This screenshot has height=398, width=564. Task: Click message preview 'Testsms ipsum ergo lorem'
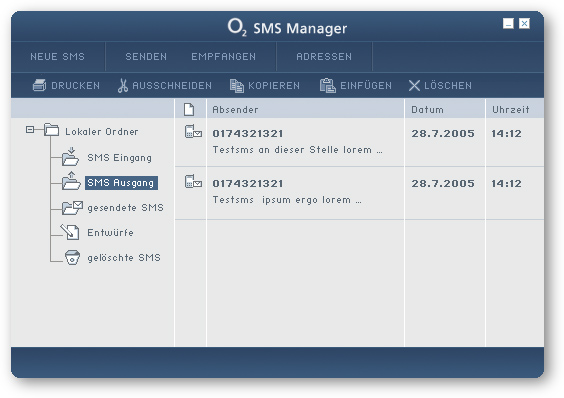(287, 200)
